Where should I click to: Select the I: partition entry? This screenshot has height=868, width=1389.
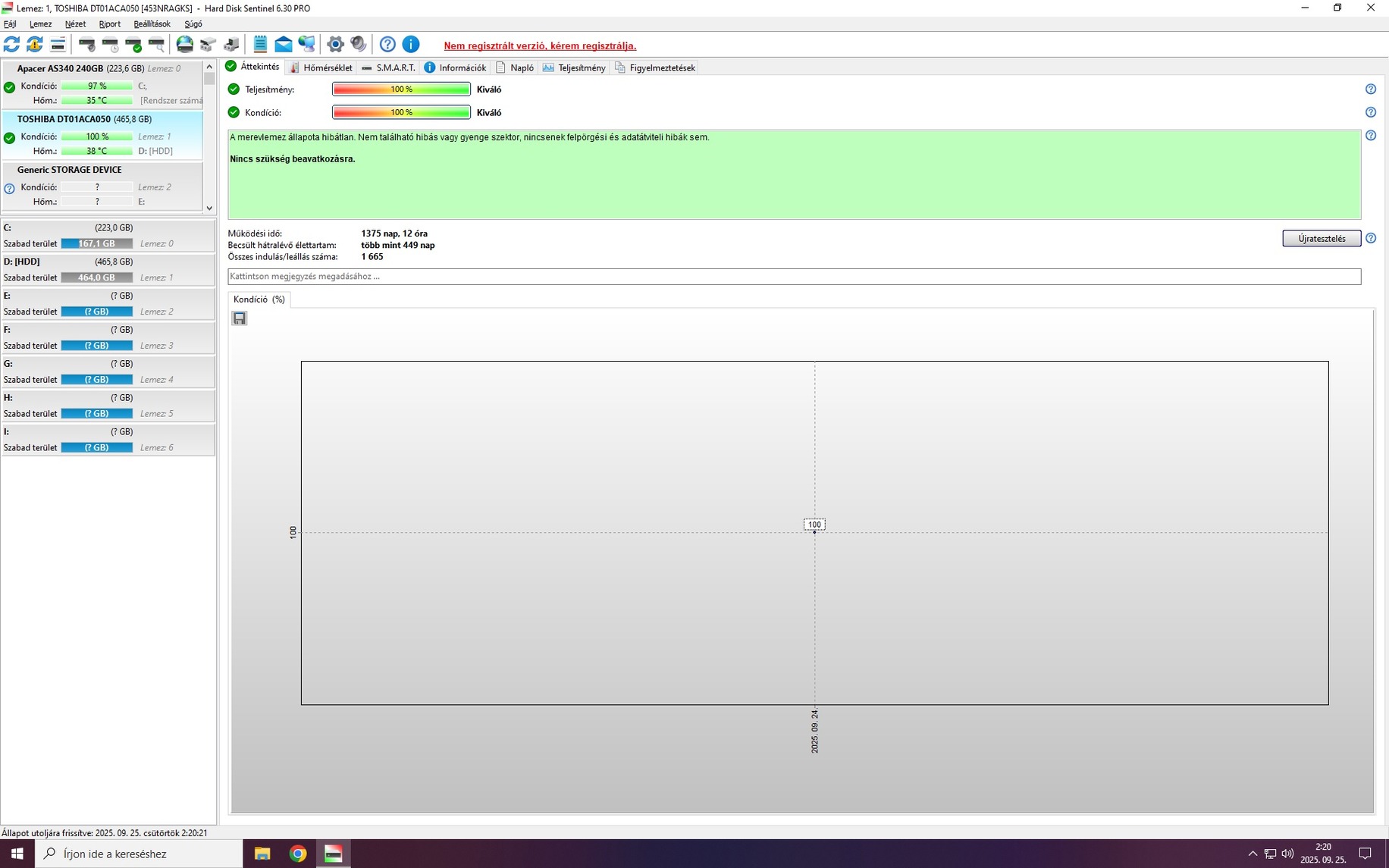(x=108, y=440)
